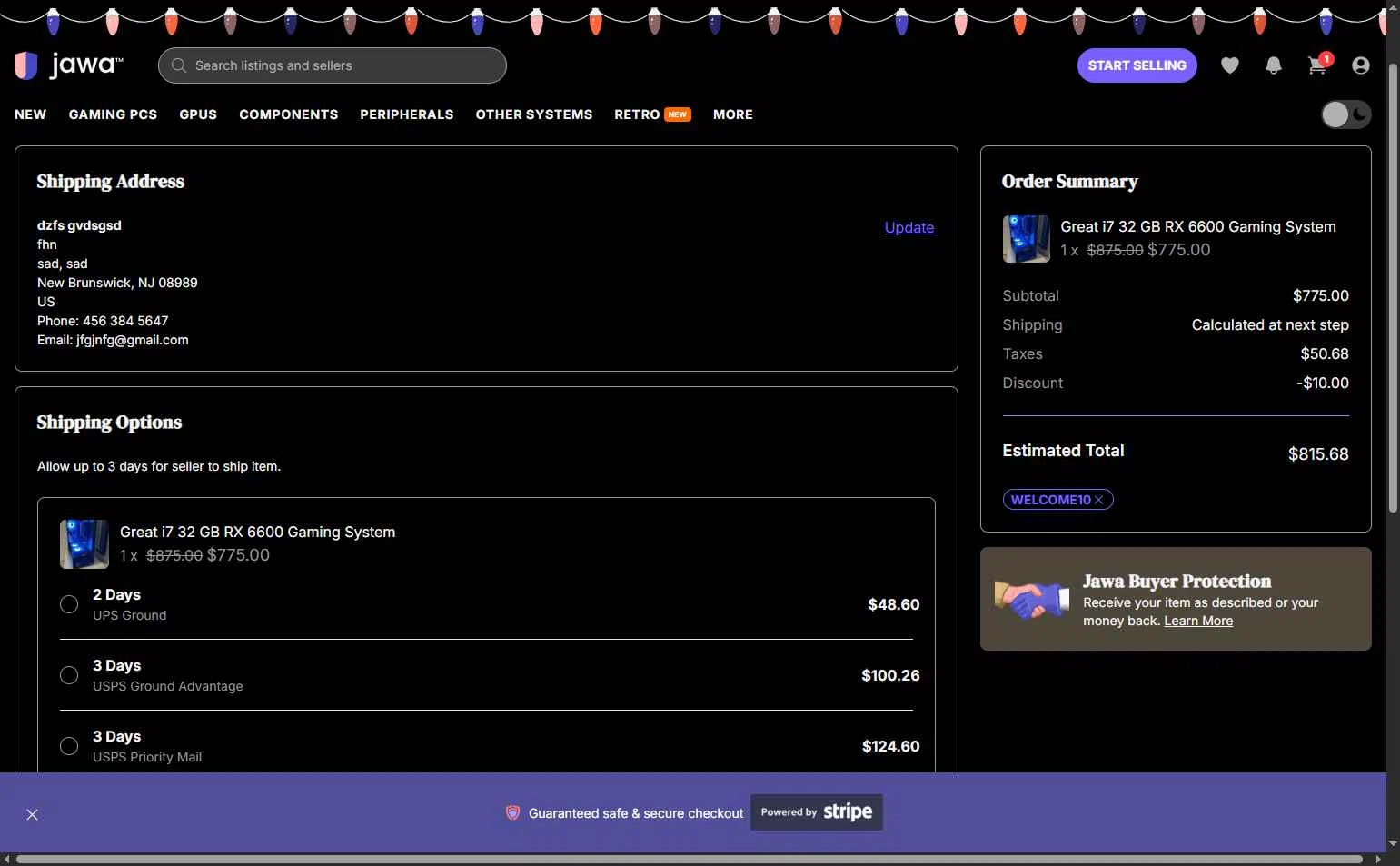The image size is (1400, 866).
Task: Click the New Brunswick, NJ 08989 line
Action: 117,283
